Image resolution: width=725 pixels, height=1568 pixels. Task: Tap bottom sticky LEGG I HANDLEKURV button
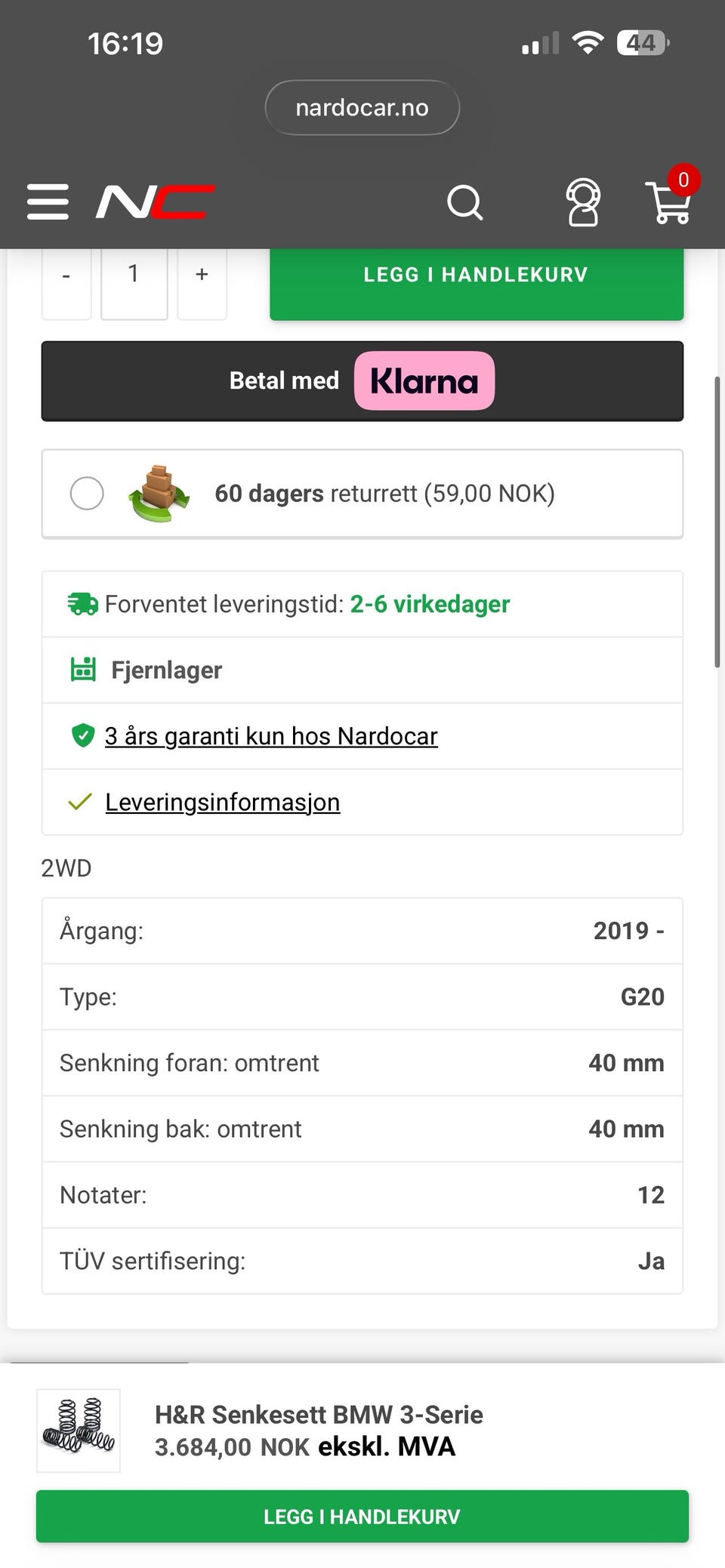coord(362,1516)
